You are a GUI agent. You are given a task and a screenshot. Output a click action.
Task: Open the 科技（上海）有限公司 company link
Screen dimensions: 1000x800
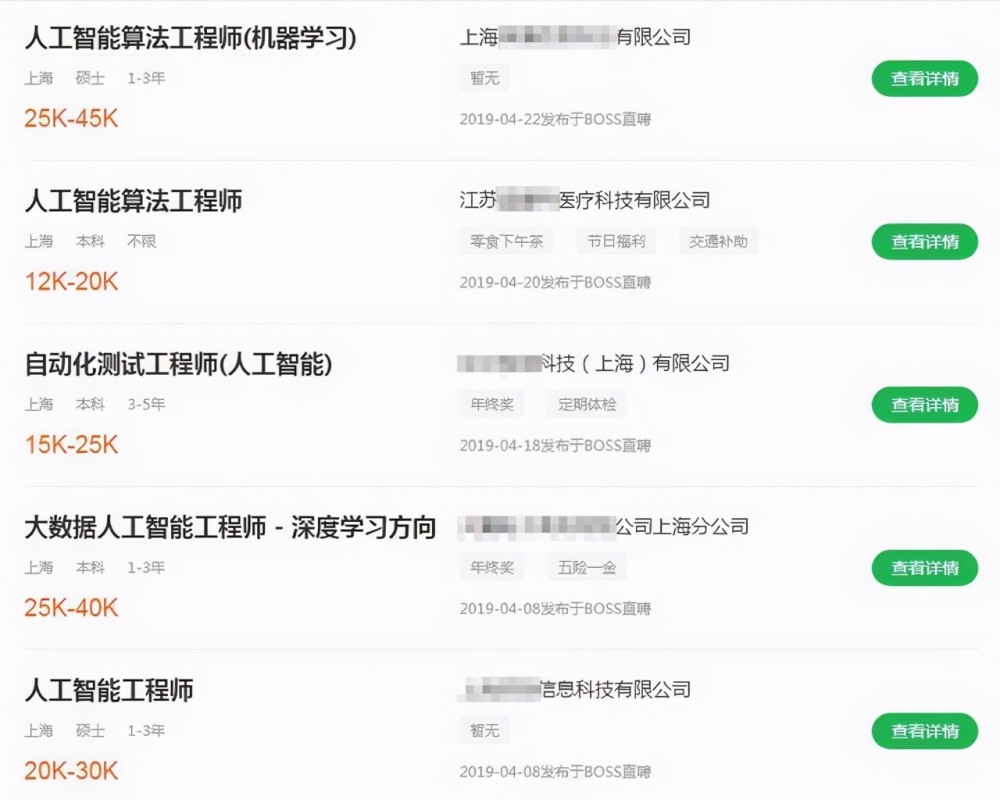(594, 364)
